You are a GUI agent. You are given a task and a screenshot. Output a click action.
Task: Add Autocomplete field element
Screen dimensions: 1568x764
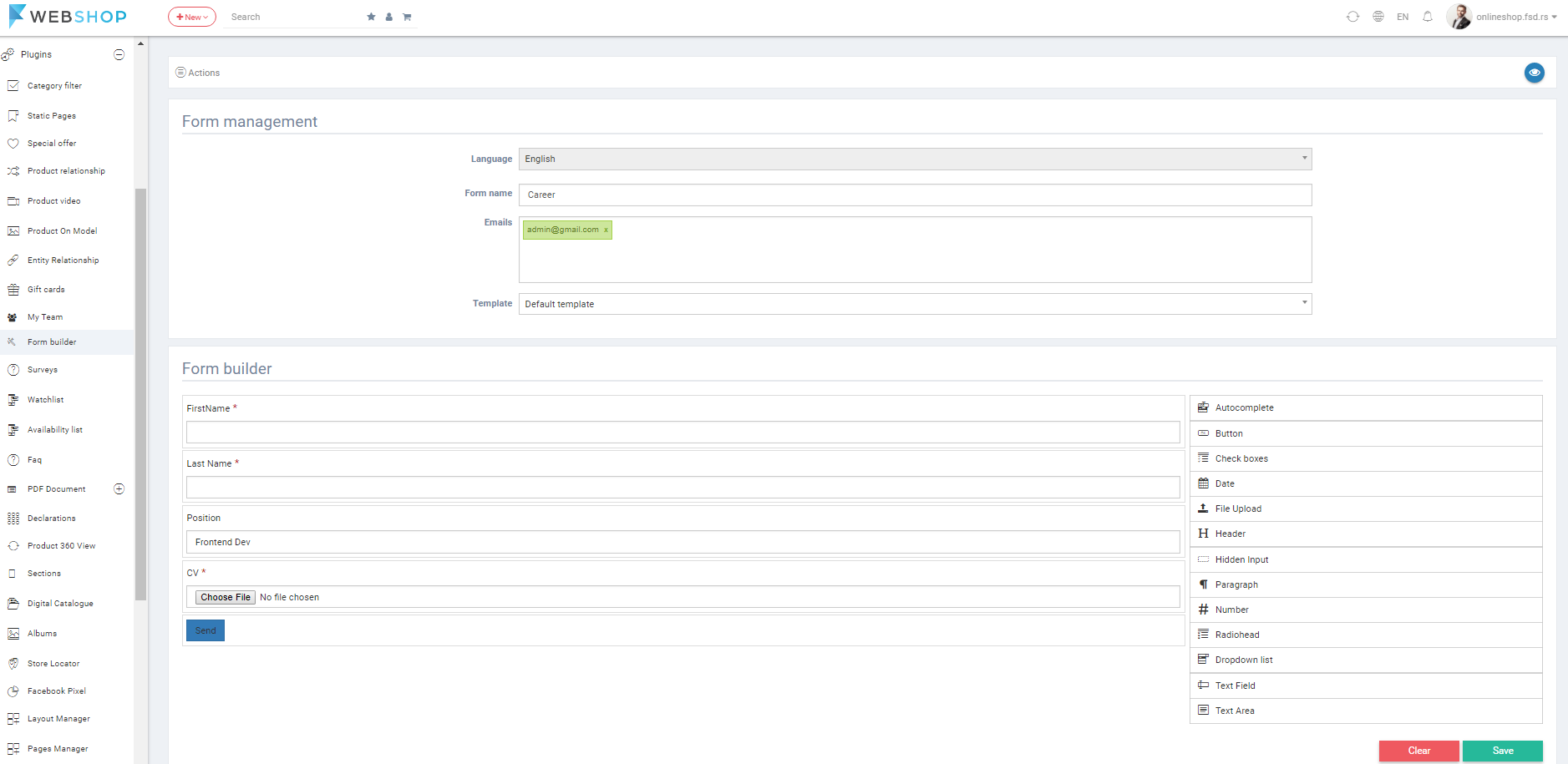click(x=1366, y=407)
